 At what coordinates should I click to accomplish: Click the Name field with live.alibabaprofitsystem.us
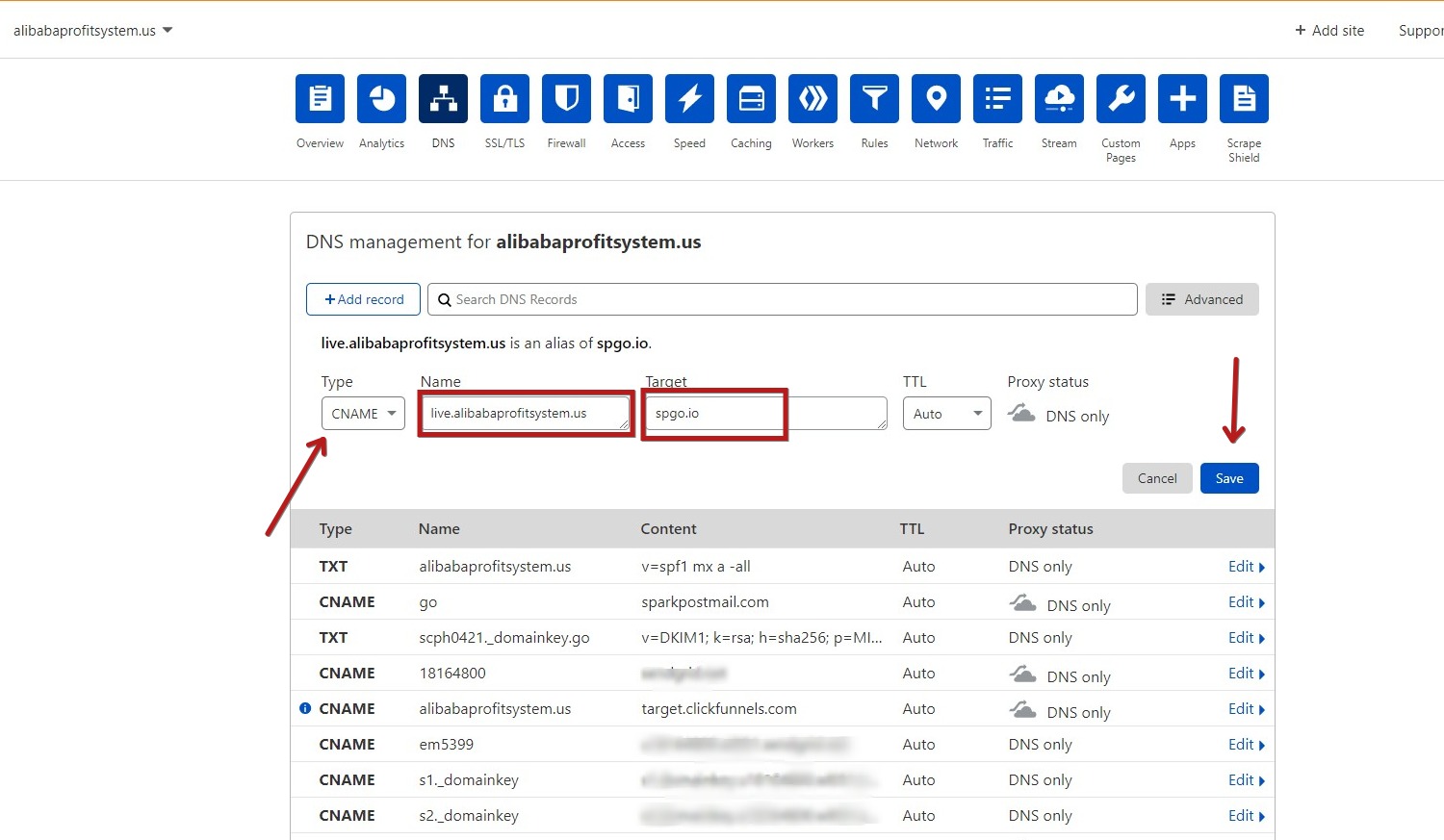click(526, 414)
